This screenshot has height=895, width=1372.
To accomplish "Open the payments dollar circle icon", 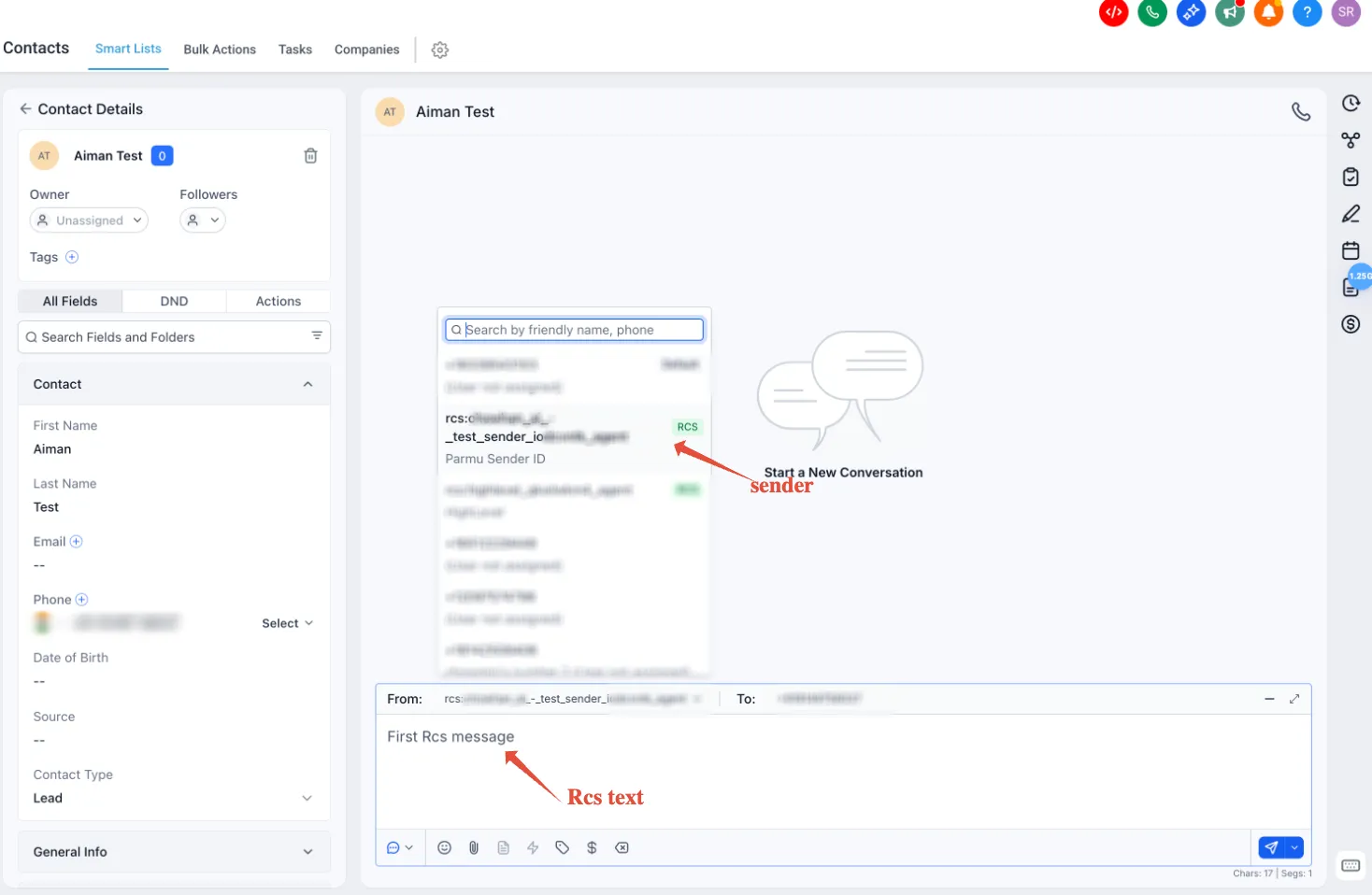I will click(x=1351, y=324).
